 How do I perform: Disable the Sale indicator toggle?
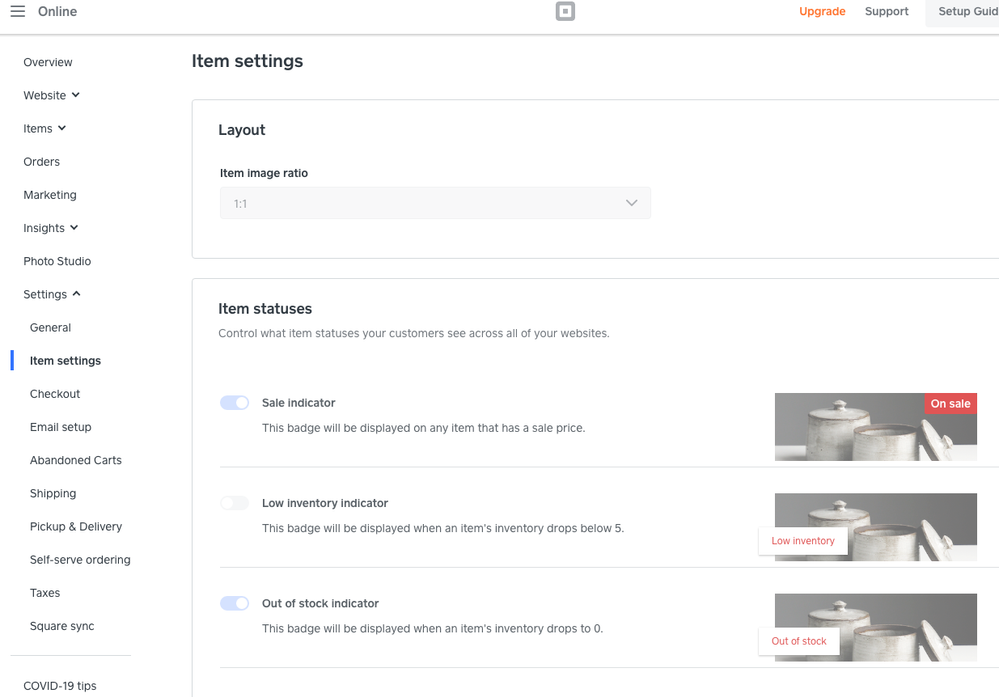click(x=235, y=403)
